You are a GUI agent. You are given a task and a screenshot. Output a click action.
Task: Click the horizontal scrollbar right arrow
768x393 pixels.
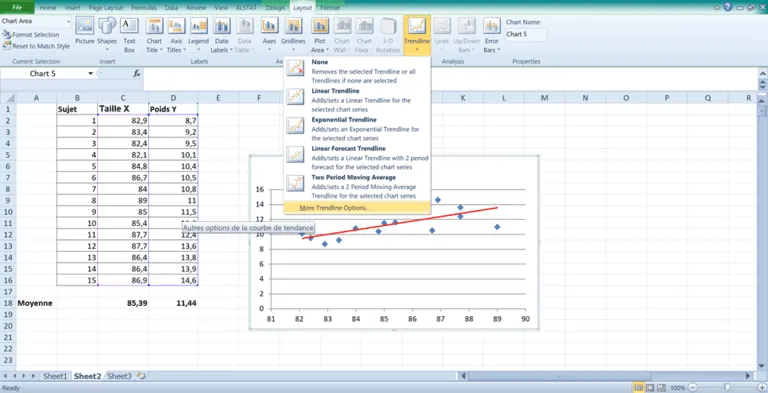748,376
